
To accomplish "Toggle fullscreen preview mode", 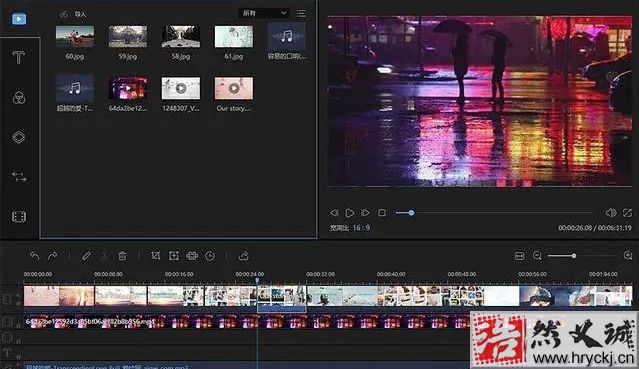I will (x=627, y=213).
